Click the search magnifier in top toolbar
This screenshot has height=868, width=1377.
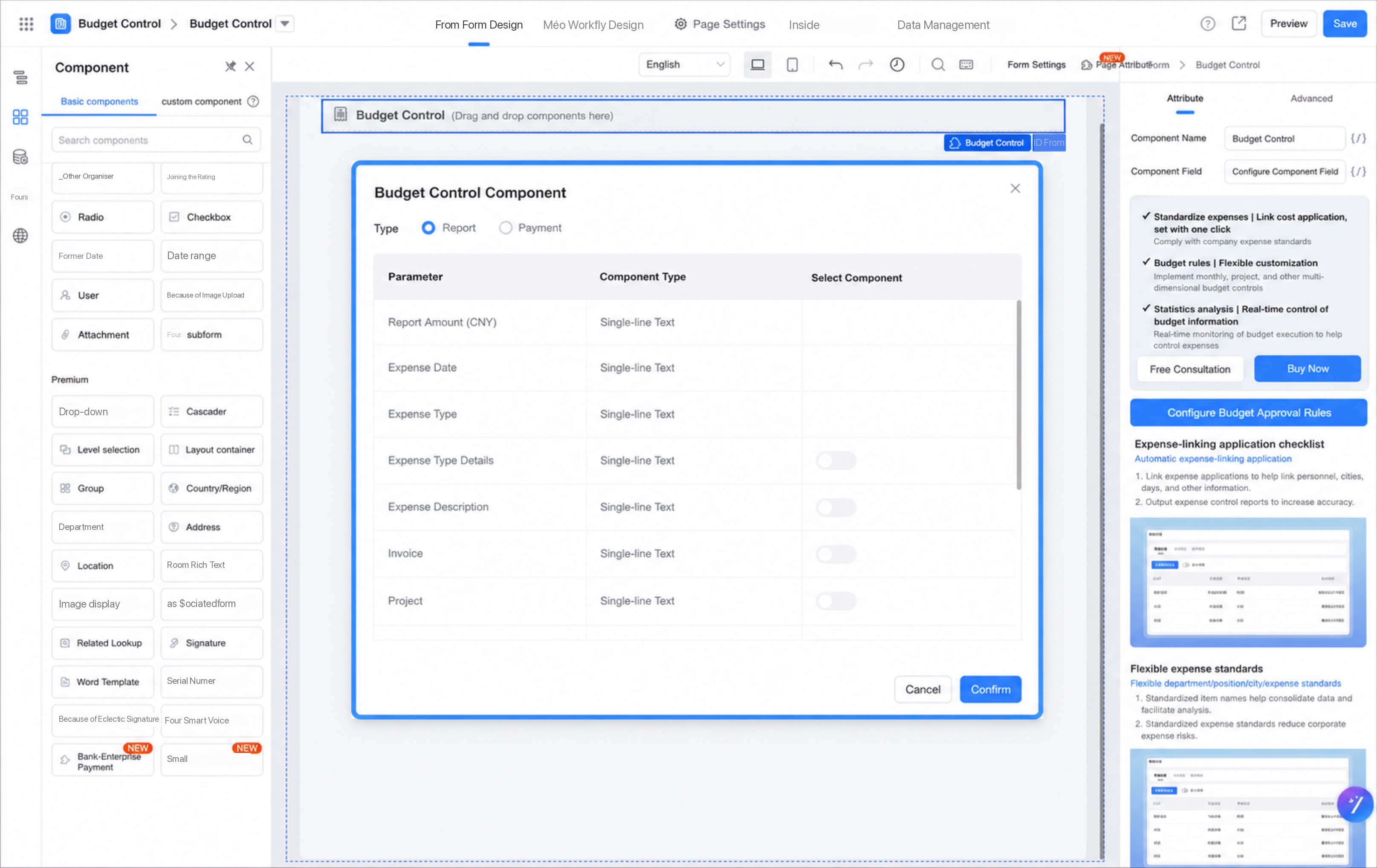938,65
